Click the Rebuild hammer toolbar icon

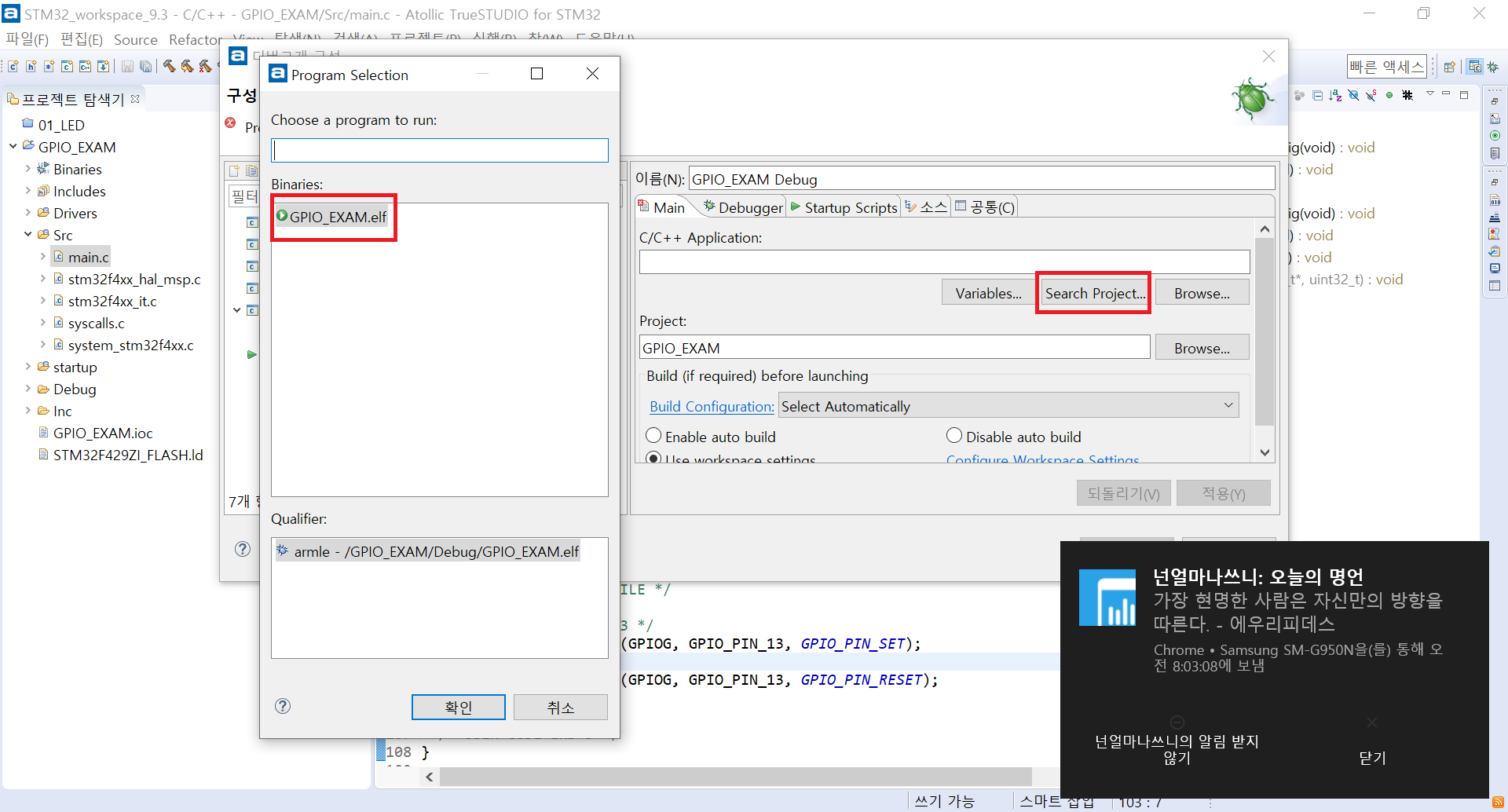(x=187, y=67)
